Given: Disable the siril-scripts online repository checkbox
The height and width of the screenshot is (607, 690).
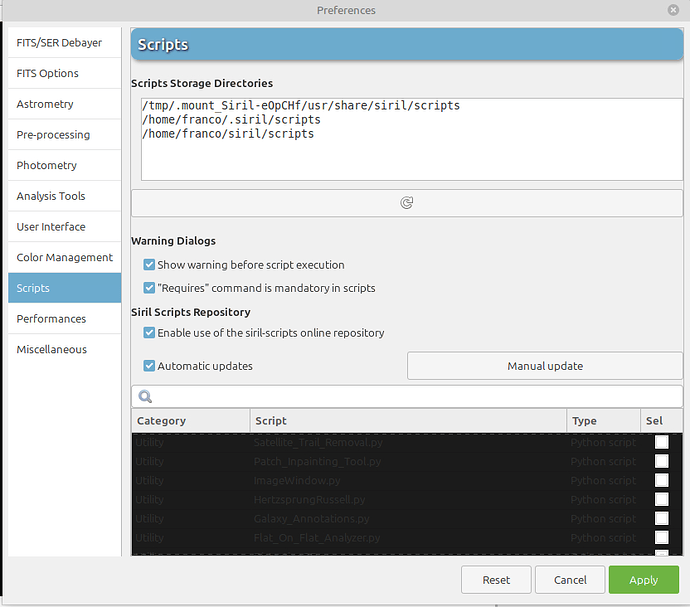Looking at the screenshot, I should [149, 333].
